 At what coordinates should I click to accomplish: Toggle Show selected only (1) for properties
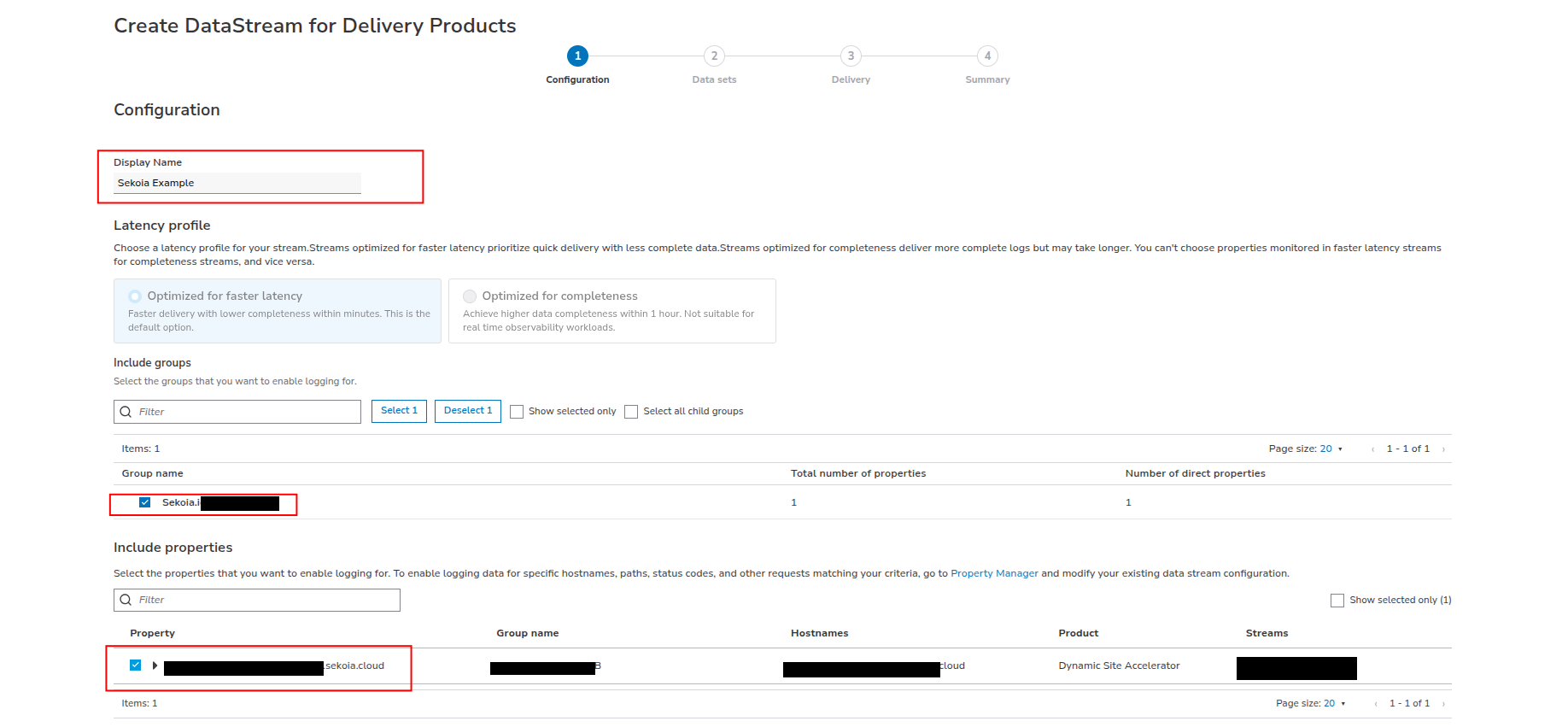click(1337, 601)
